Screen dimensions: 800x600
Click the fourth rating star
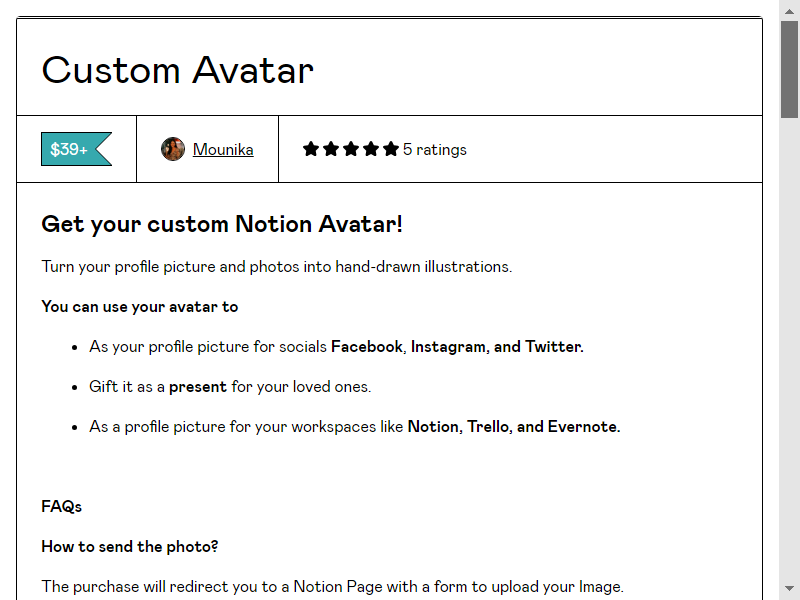[x=370, y=149]
